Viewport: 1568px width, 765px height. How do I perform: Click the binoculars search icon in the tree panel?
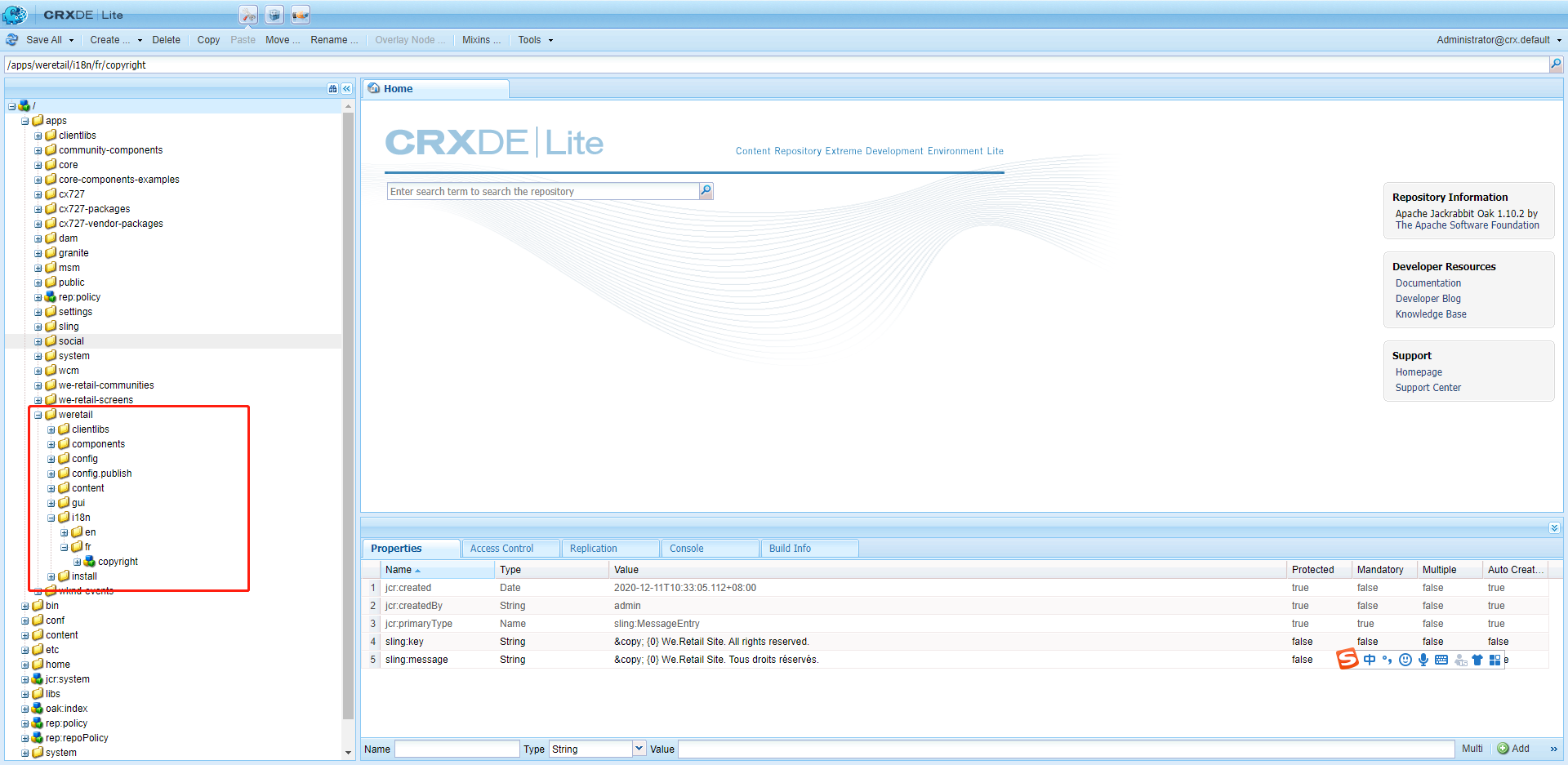click(332, 88)
